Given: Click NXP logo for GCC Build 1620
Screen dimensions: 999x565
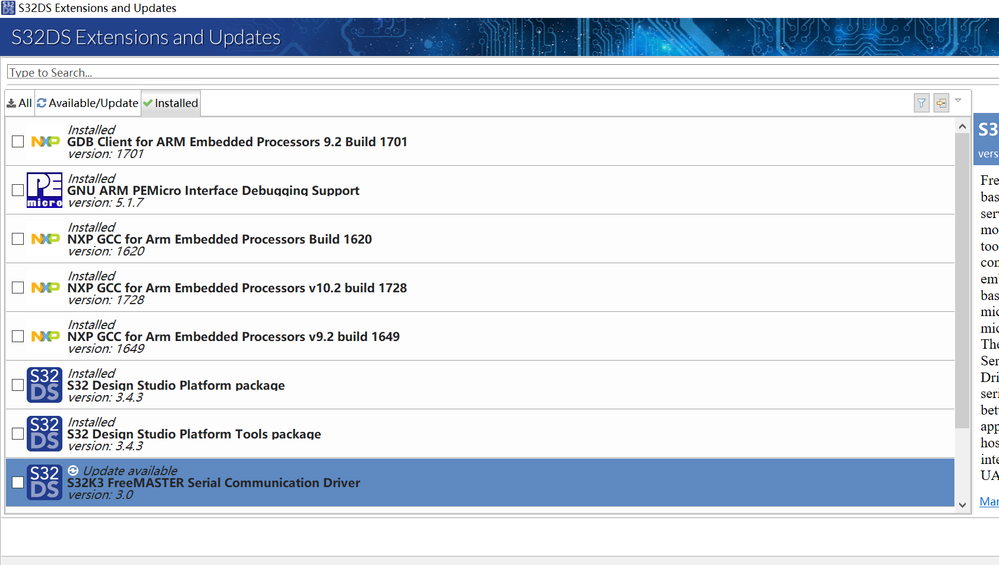Looking at the screenshot, I should [45, 239].
